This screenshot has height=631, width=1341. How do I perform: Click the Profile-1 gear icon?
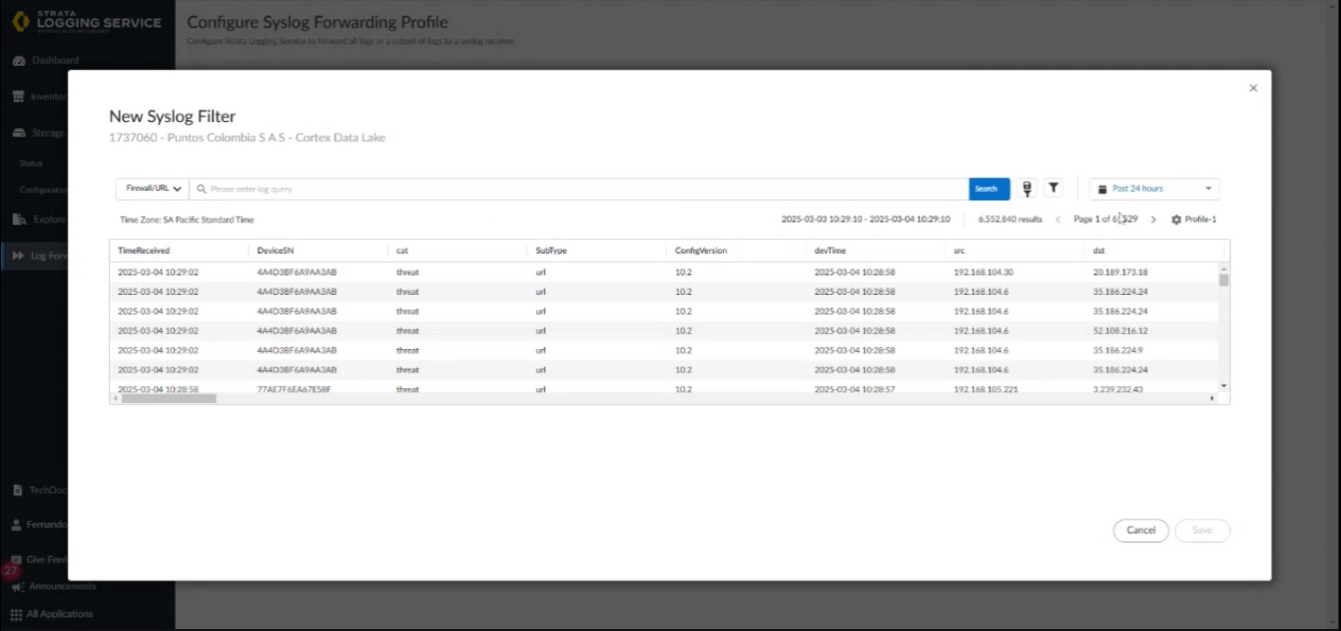pyautogui.click(x=1176, y=219)
